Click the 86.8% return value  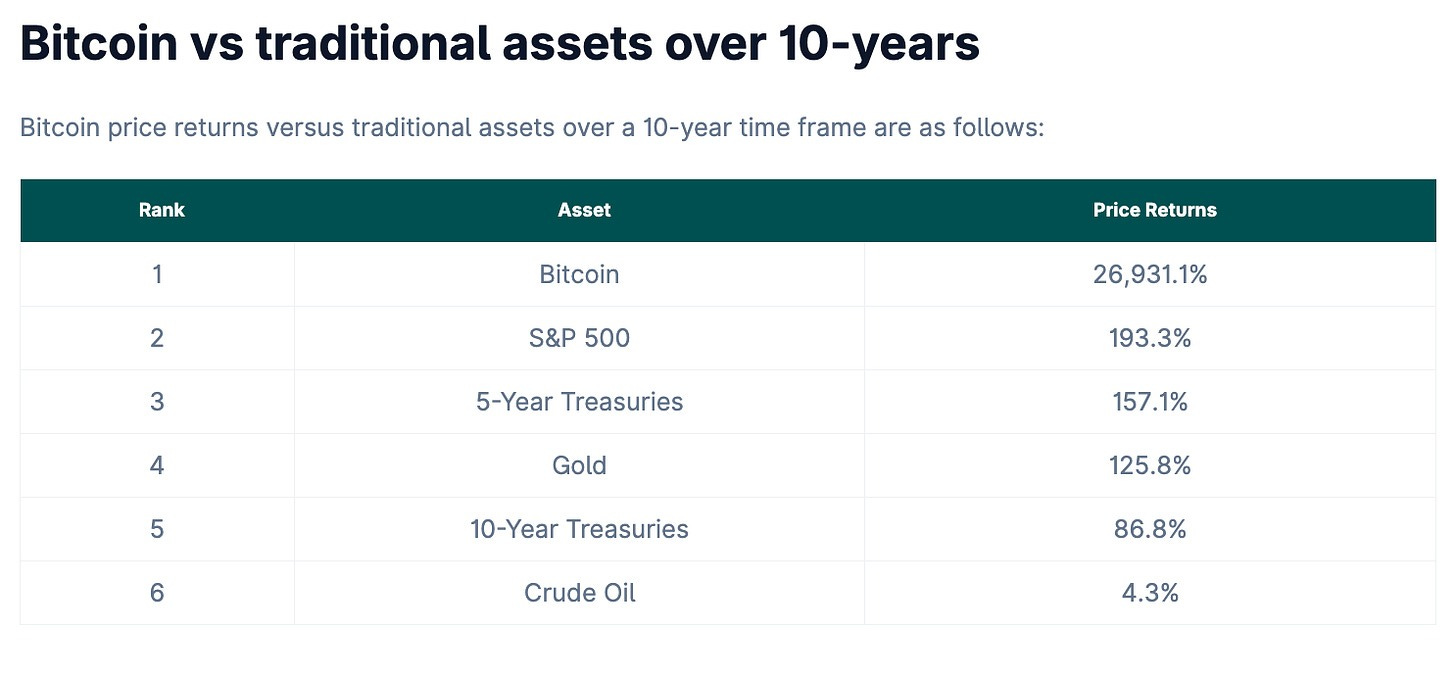(x=1150, y=529)
